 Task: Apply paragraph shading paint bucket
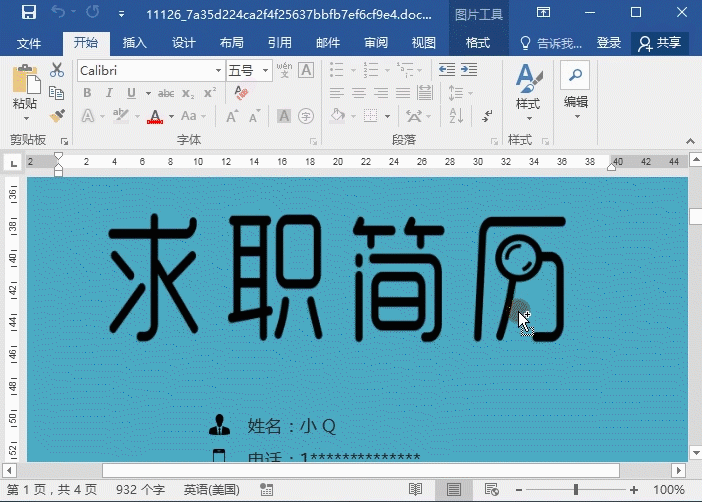(338, 116)
